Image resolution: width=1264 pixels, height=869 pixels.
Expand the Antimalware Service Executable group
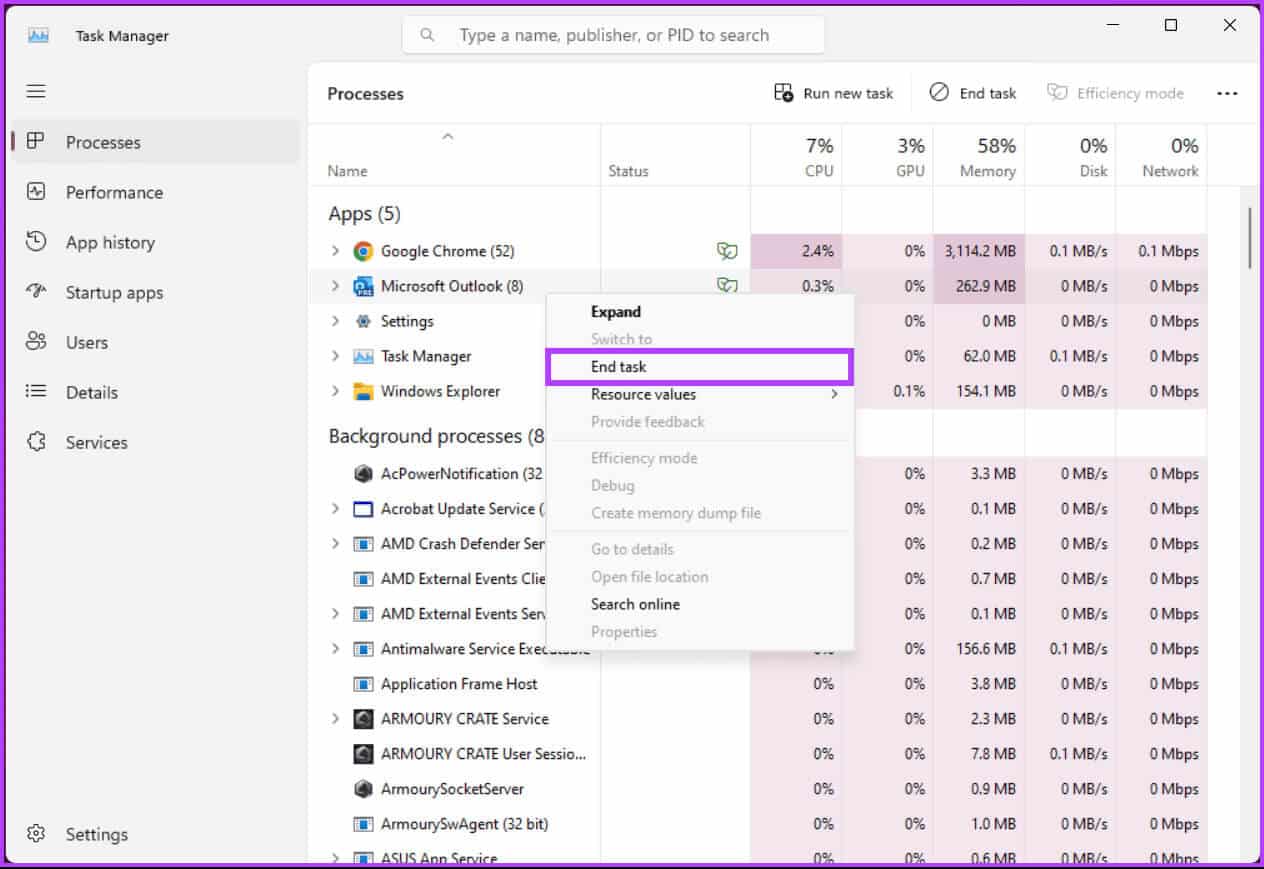pos(335,649)
